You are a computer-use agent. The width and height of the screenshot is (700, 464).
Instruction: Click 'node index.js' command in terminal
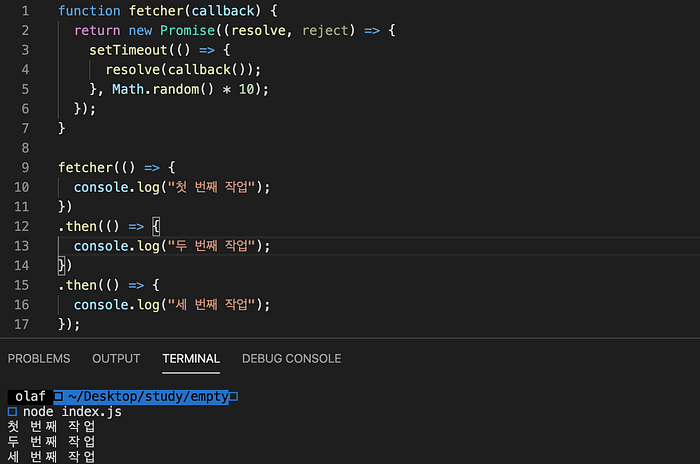(72, 412)
